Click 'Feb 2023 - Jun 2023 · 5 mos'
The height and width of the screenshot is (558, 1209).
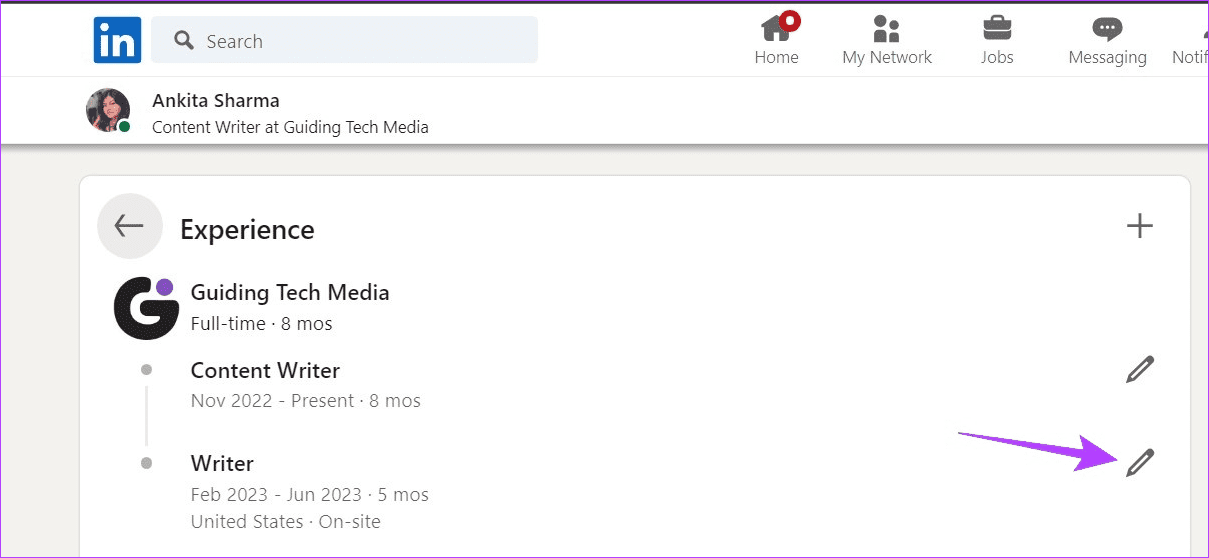click(x=310, y=495)
